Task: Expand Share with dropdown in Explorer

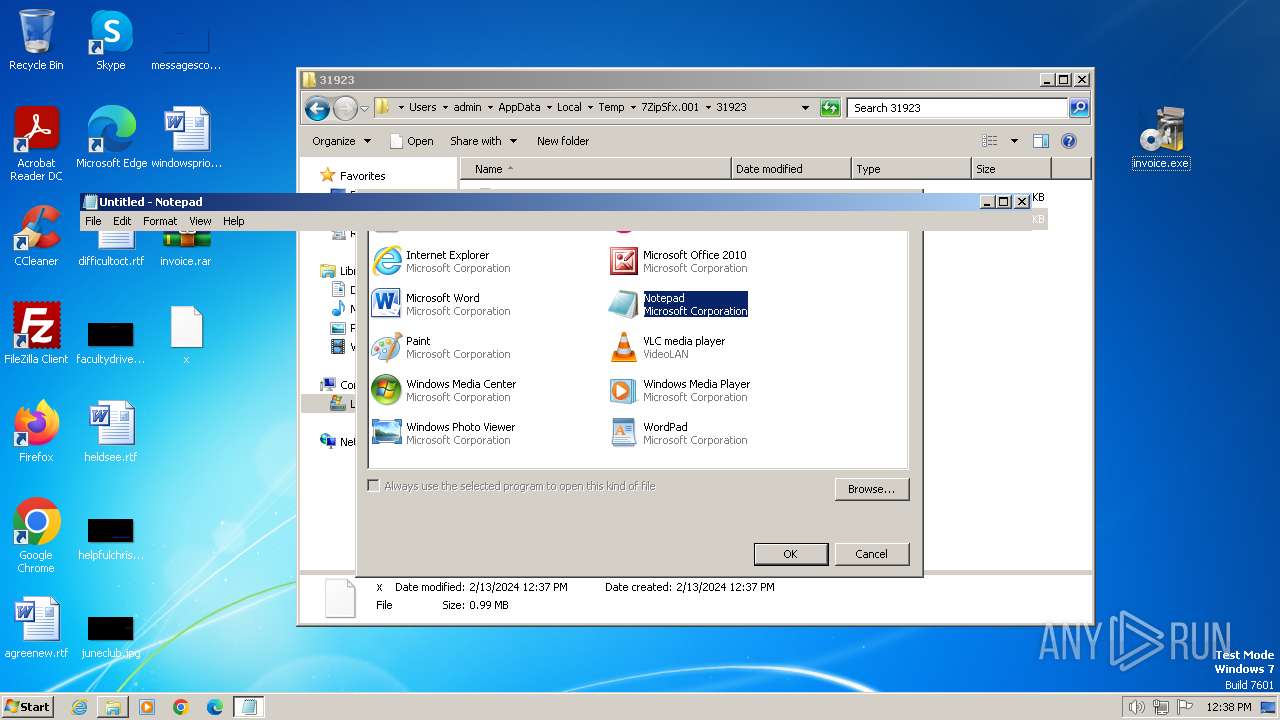Action: 483,141
